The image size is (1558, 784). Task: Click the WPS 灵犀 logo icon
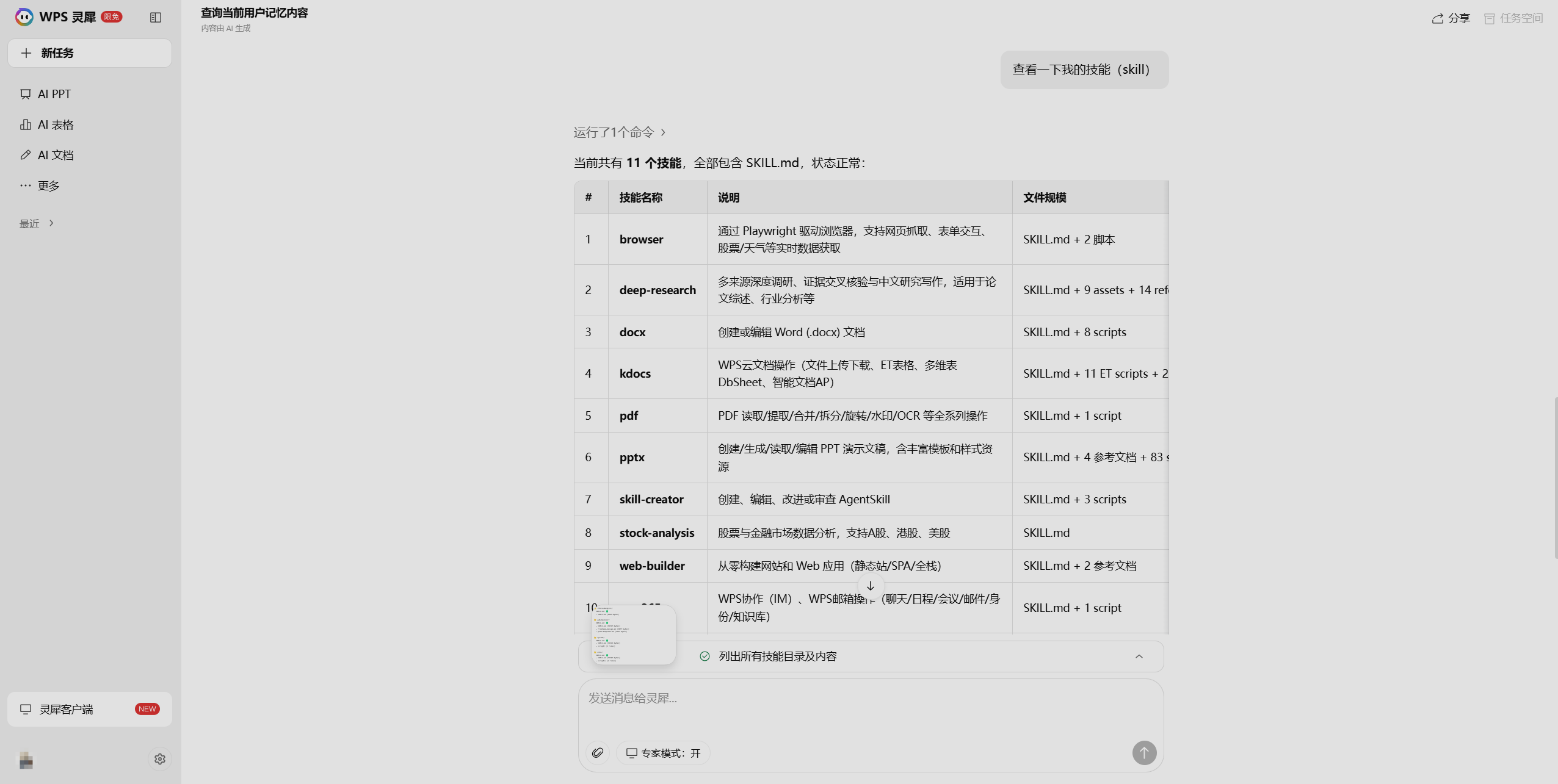pos(24,17)
